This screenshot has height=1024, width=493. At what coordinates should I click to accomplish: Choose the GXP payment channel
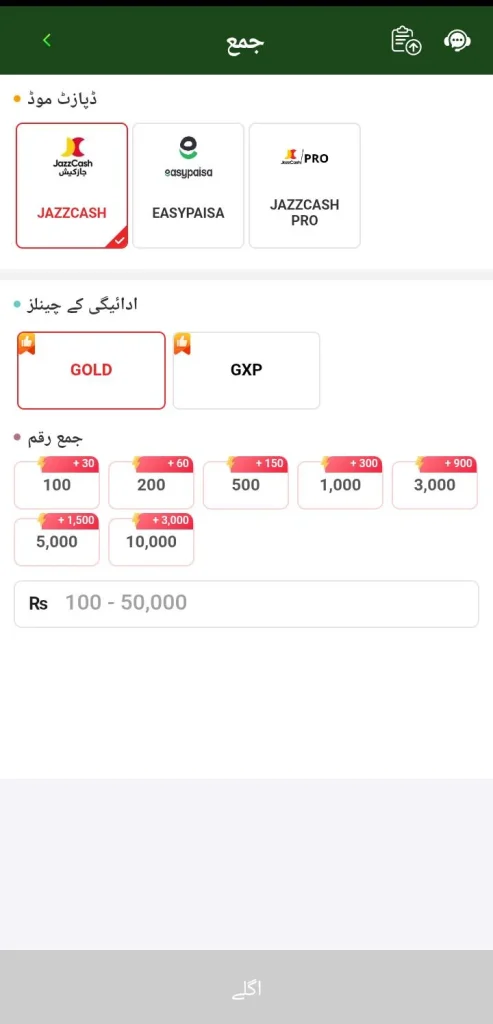(x=246, y=370)
